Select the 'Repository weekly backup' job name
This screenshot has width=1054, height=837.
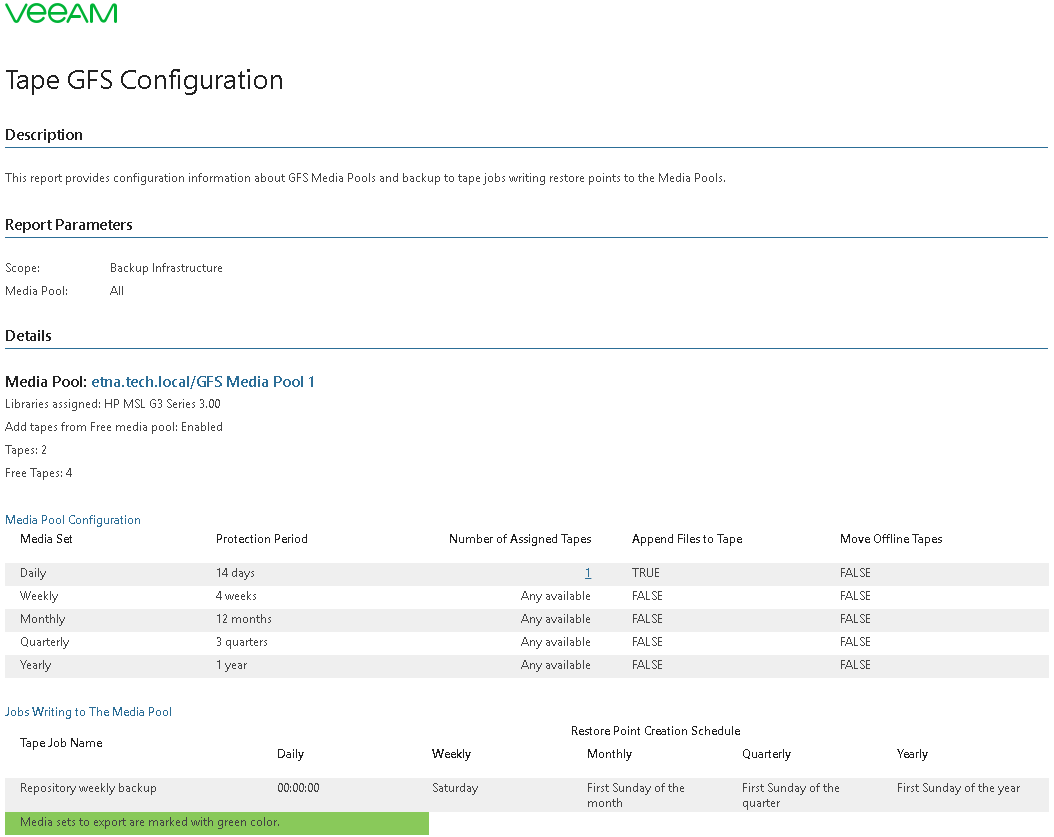pyautogui.click(x=88, y=788)
